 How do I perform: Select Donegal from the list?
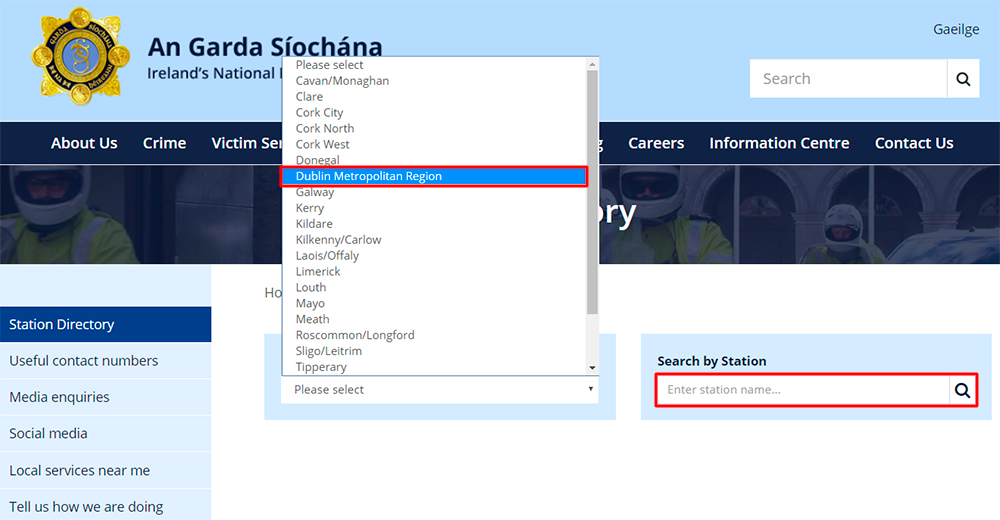[434, 160]
